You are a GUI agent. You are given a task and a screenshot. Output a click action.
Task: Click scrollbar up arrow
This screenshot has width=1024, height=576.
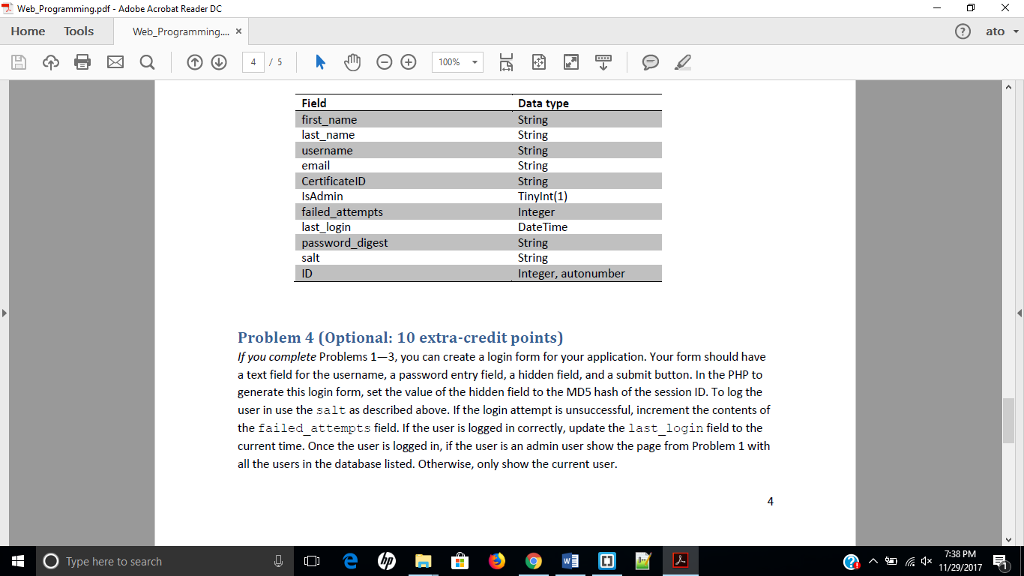click(1008, 87)
